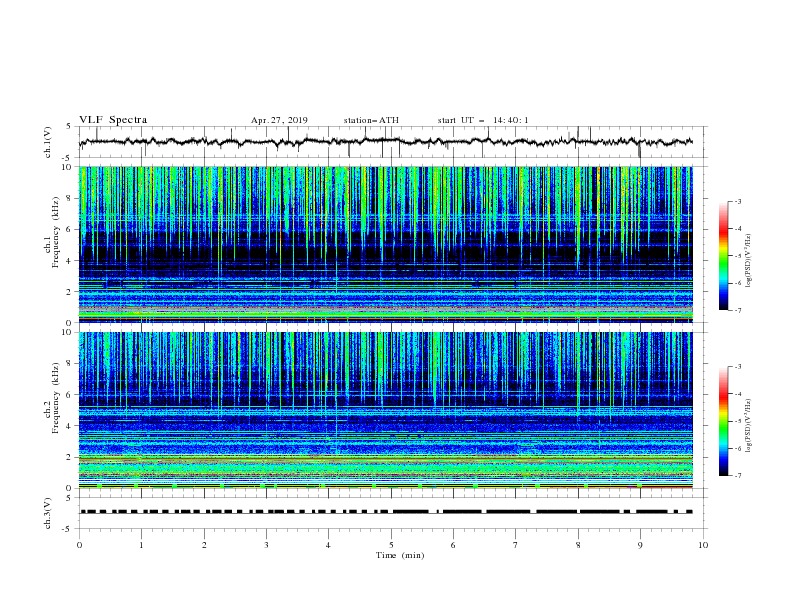This screenshot has height=612, width=792.
Task: Click time axis tick label '7'
Action: [x=516, y=545]
